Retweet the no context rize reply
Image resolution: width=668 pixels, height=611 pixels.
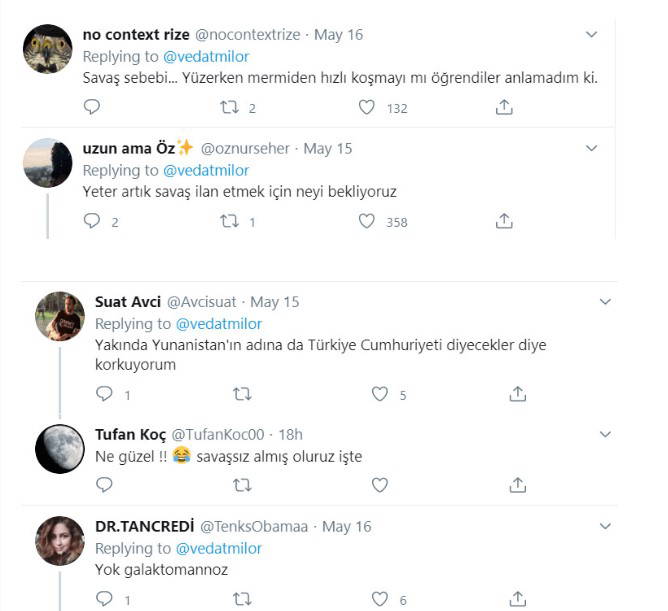[x=229, y=107]
